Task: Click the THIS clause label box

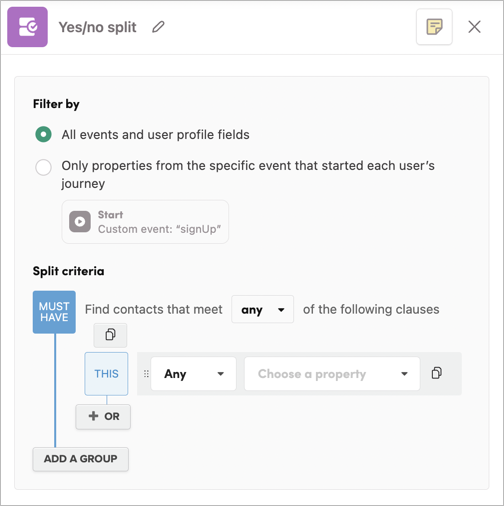Action: point(106,374)
